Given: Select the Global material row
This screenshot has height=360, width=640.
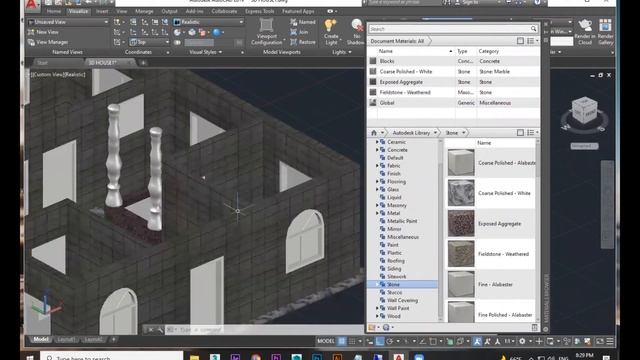Looking at the screenshot, I should tap(453, 103).
